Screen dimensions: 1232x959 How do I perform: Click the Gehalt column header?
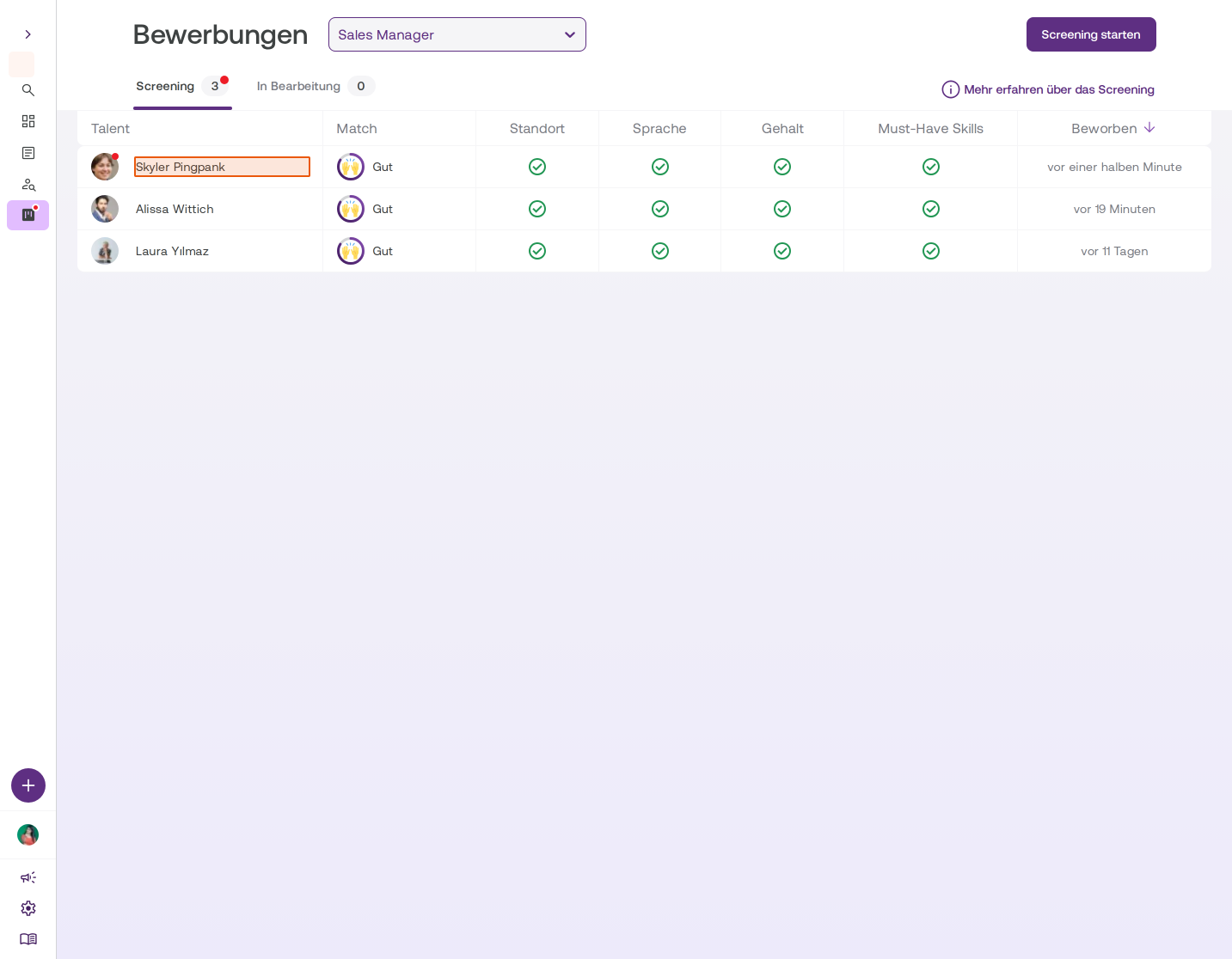782,128
